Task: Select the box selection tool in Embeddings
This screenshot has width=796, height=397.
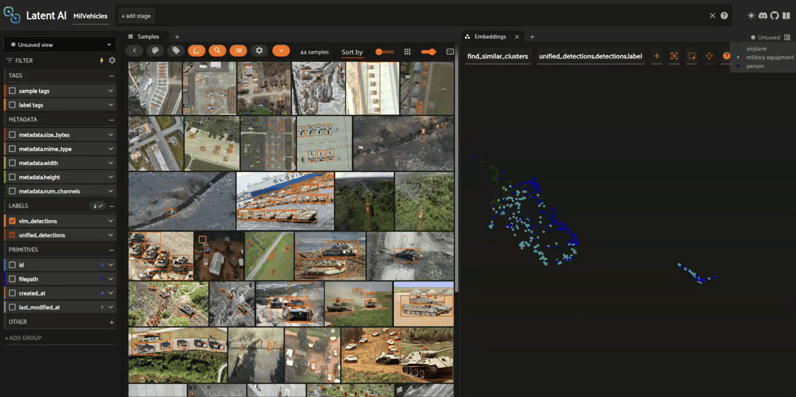Action: point(691,56)
